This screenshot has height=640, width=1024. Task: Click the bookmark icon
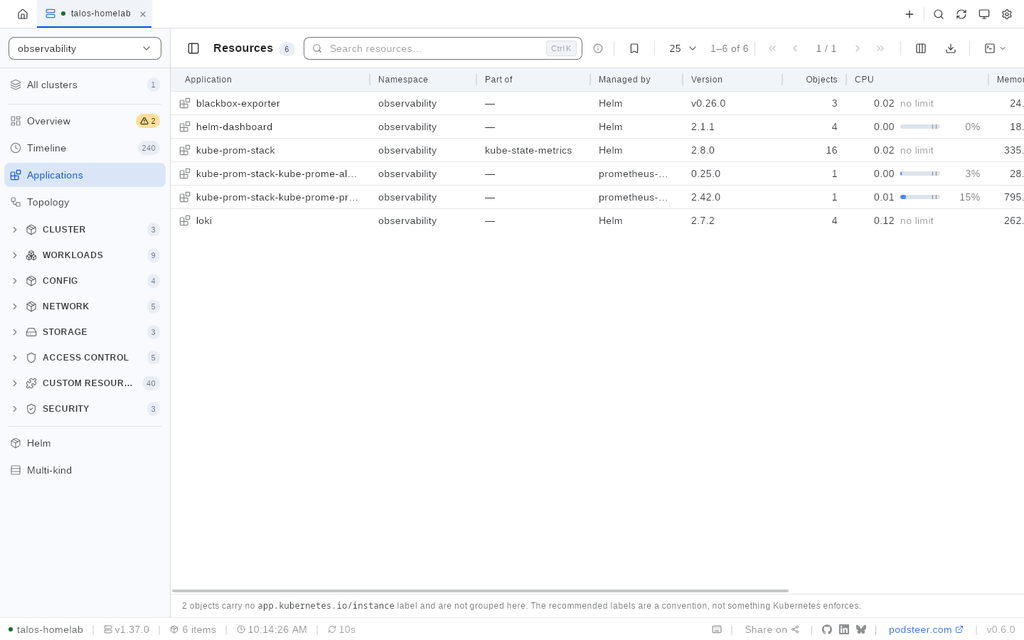(634, 48)
